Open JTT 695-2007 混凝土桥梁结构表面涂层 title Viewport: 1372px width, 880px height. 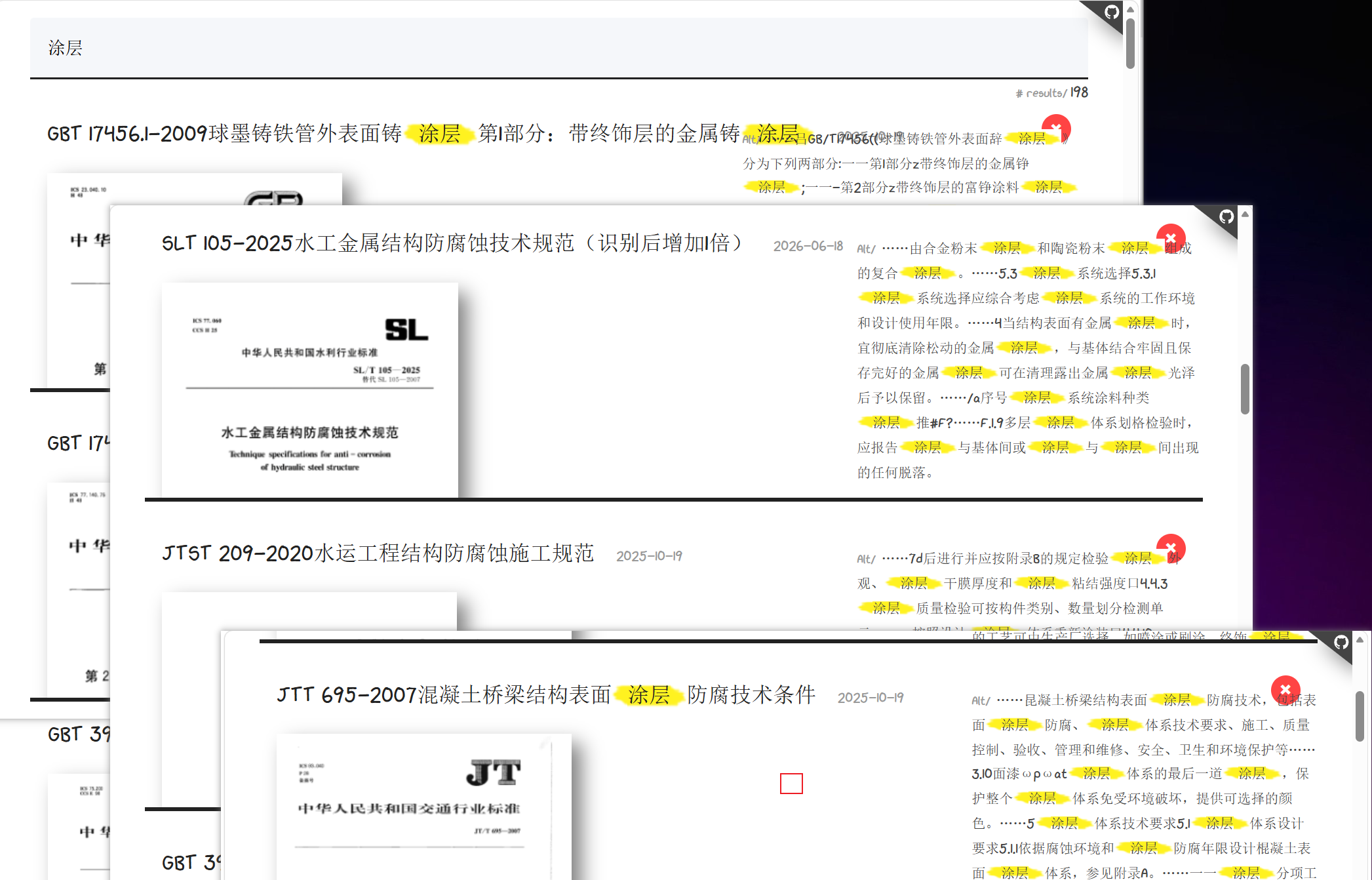[x=546, y=694]
